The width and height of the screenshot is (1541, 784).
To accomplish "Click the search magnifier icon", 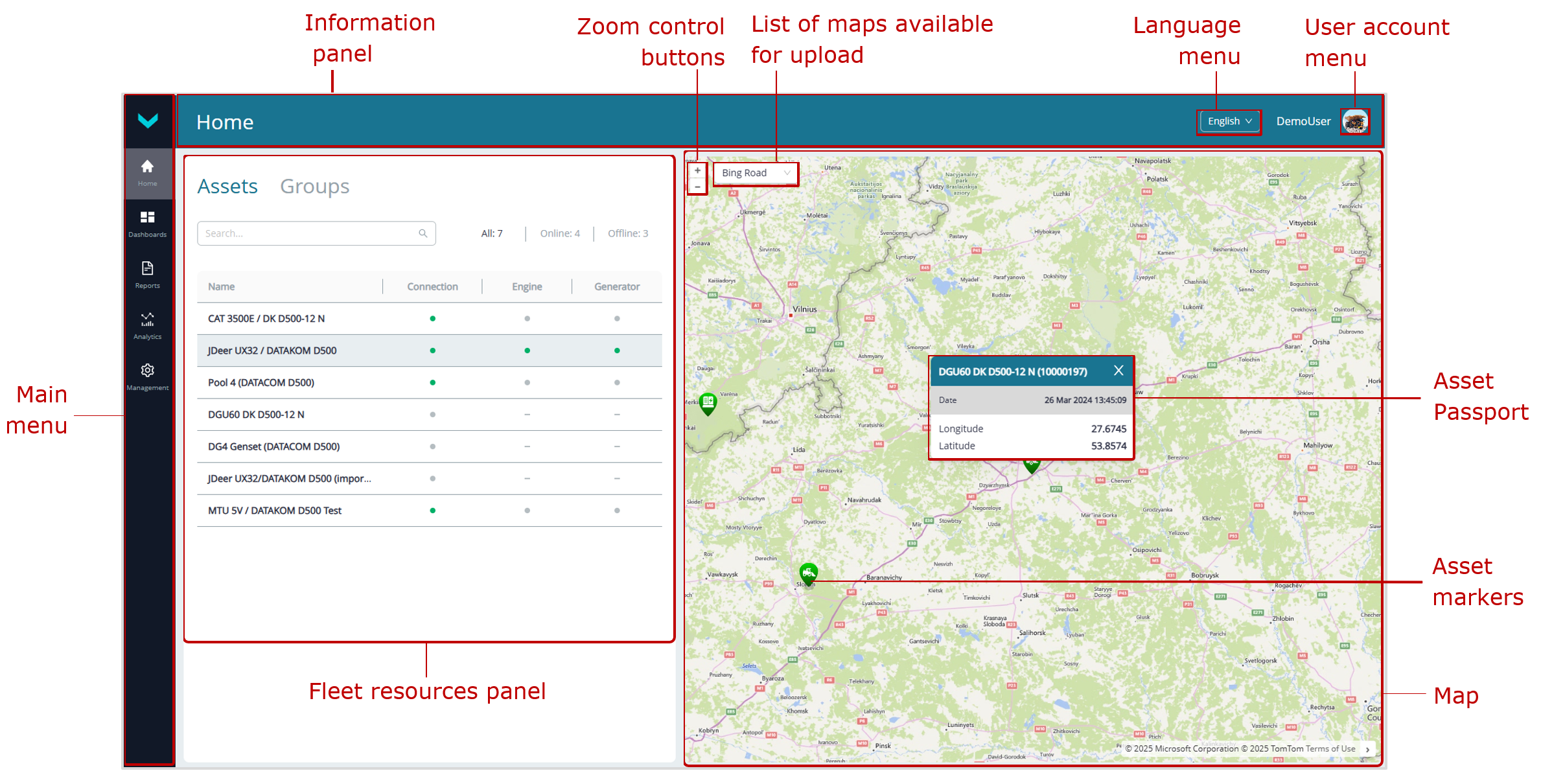I will pyautogui.click(x=423, y=233).
